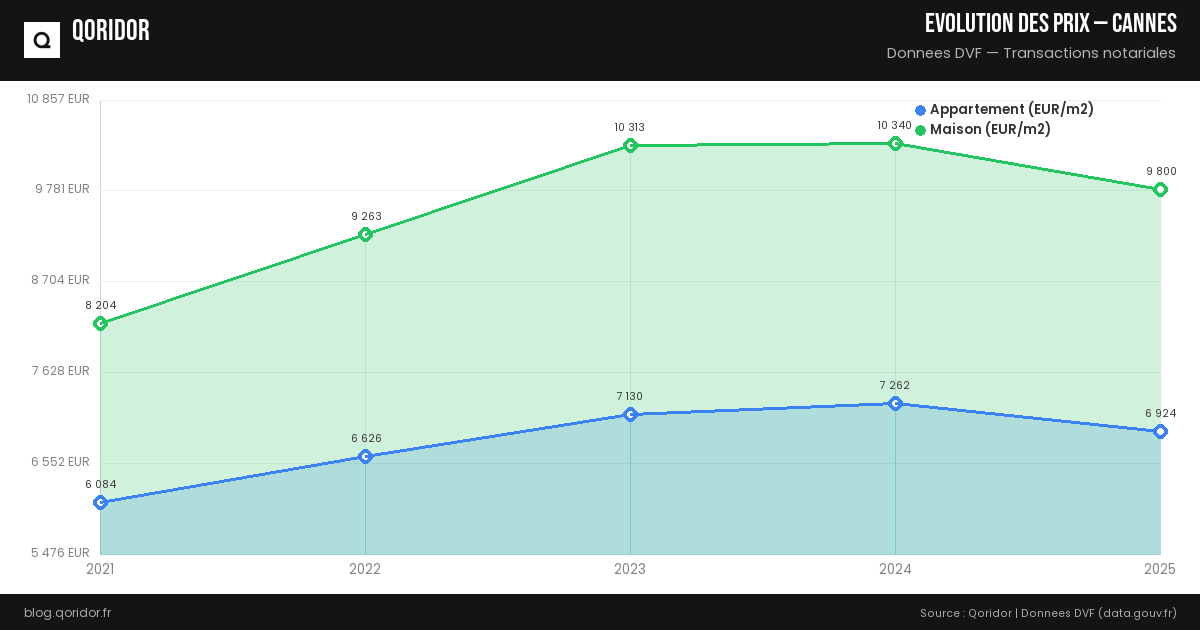Click the QORIDOR brand name
This screenshot has height=630, width=1200.
(111, 31)
